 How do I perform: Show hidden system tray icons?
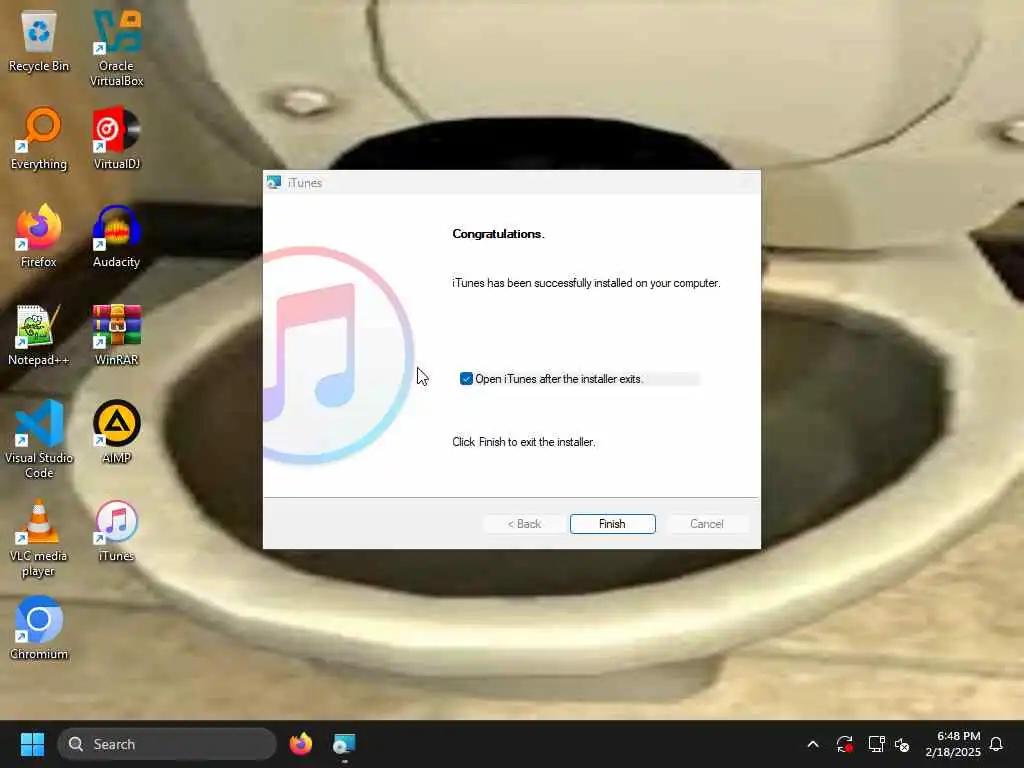tap(813, 744)
